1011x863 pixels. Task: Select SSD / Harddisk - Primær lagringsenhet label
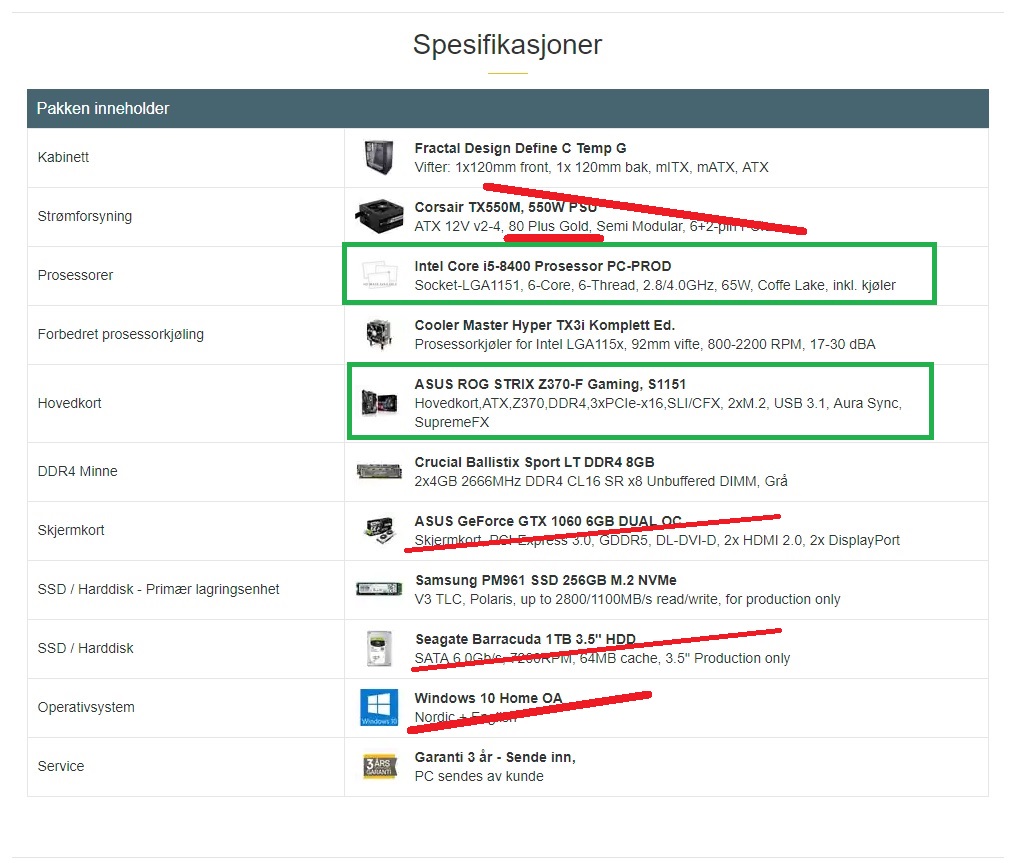pos(159,590)
